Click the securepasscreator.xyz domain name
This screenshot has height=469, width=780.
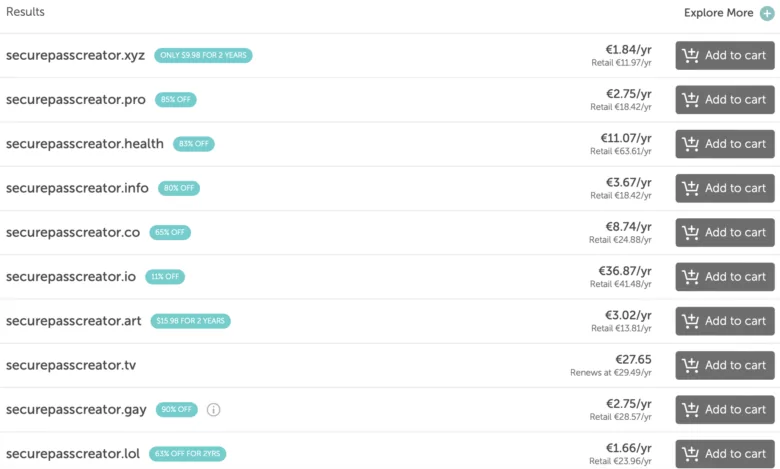click(76, 55)
